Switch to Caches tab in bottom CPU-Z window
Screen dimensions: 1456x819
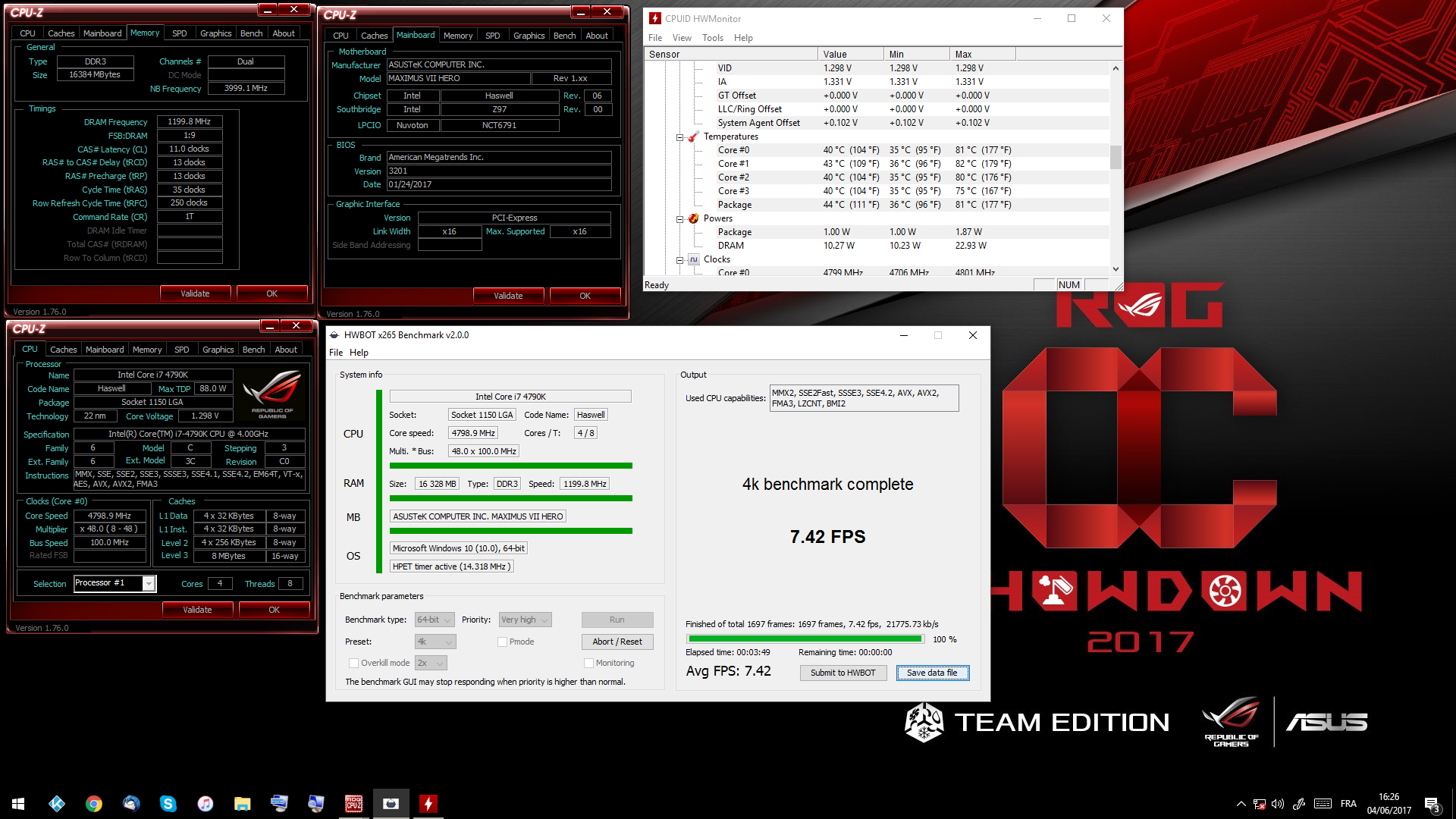click(63, 350)
